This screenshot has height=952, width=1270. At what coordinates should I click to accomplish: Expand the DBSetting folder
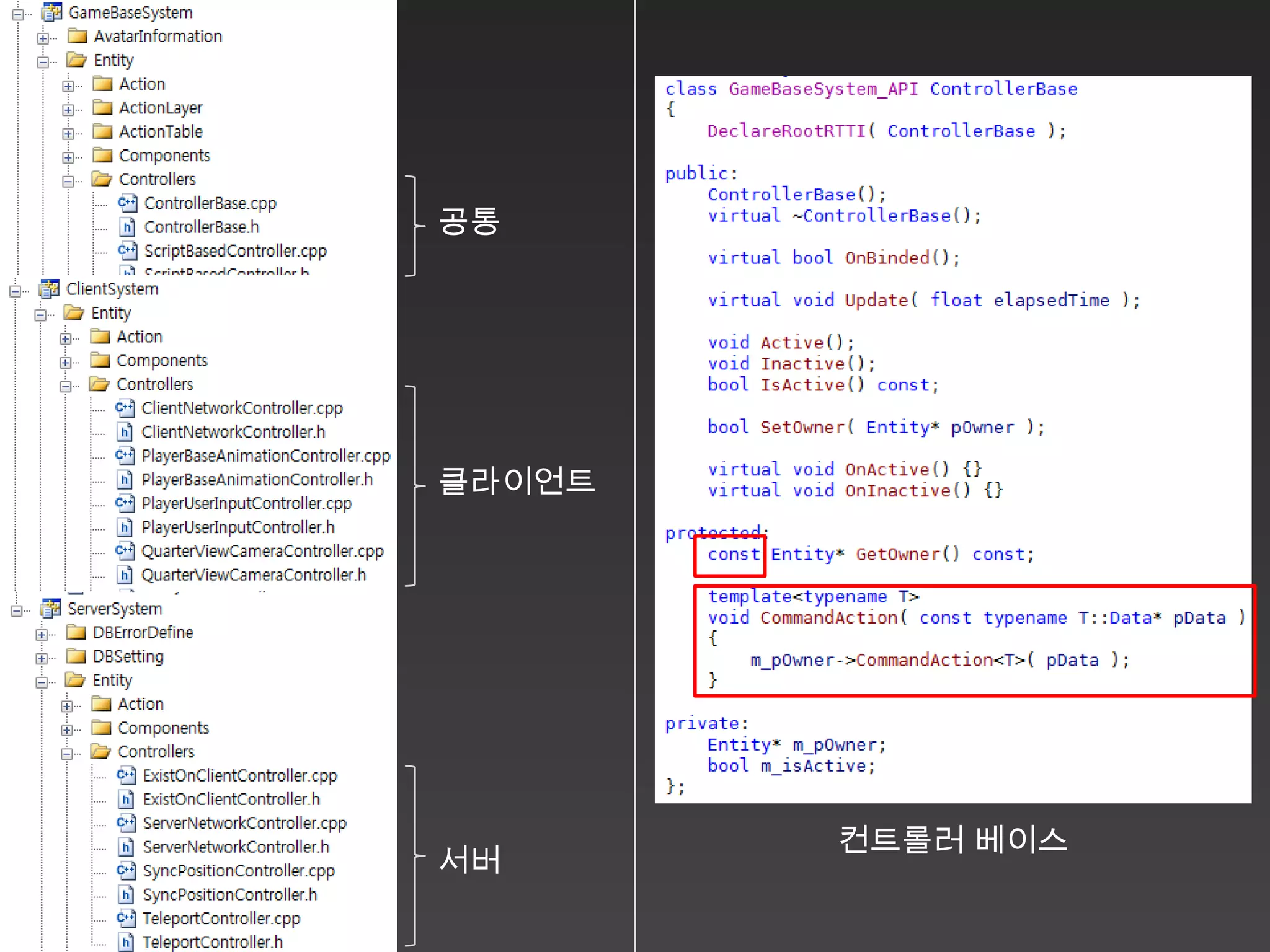[42, 658]
